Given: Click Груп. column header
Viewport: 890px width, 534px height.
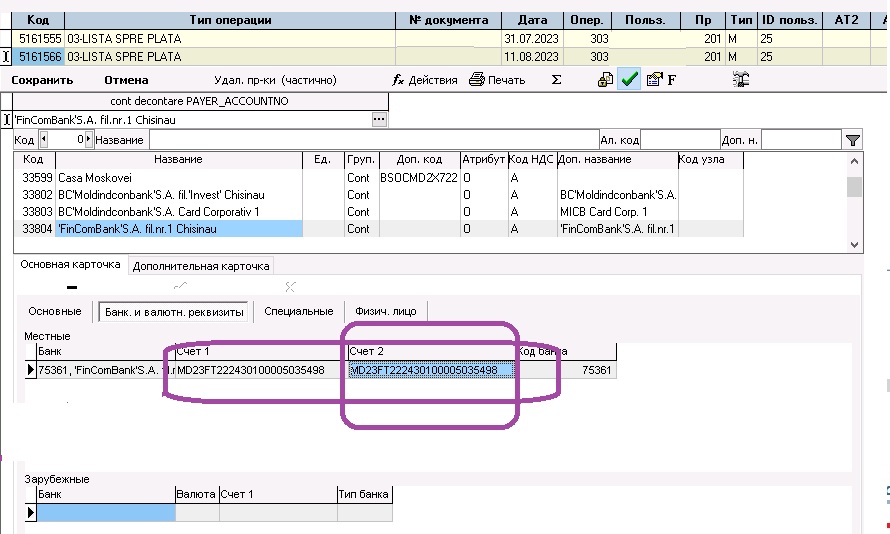Looking at the screenshot, I should 361,159.
